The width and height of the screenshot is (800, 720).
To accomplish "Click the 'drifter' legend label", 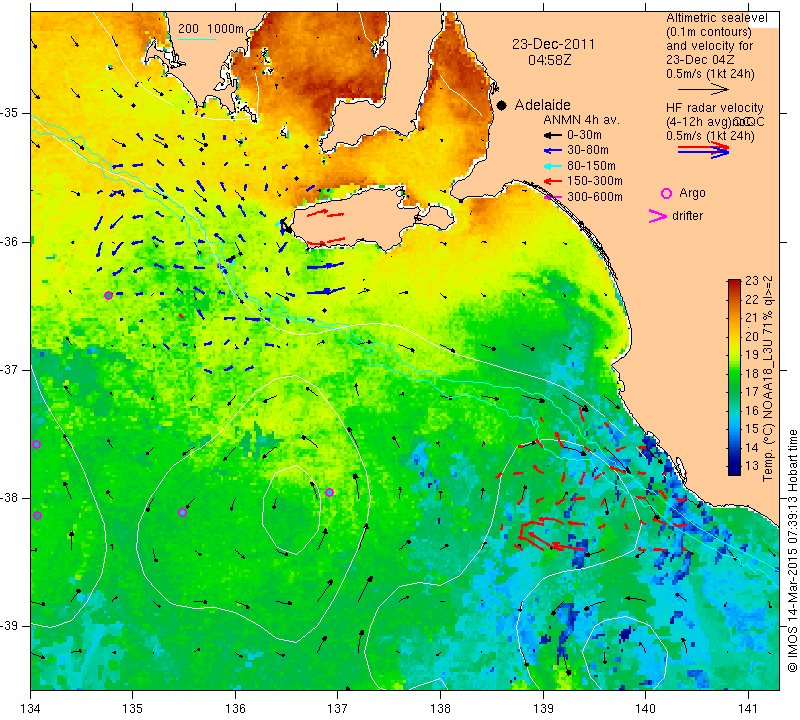I will click(687, 216).
